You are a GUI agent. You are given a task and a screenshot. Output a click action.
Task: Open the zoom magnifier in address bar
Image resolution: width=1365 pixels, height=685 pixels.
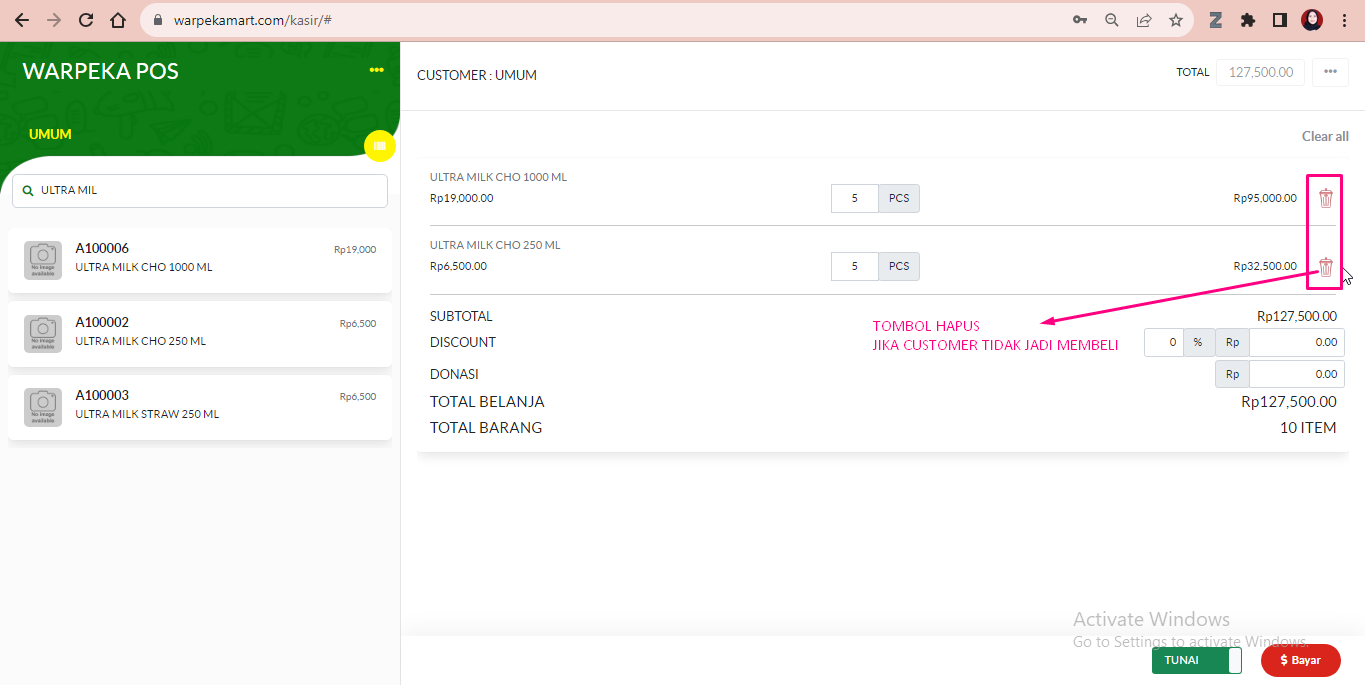[x=1112, y=20]
